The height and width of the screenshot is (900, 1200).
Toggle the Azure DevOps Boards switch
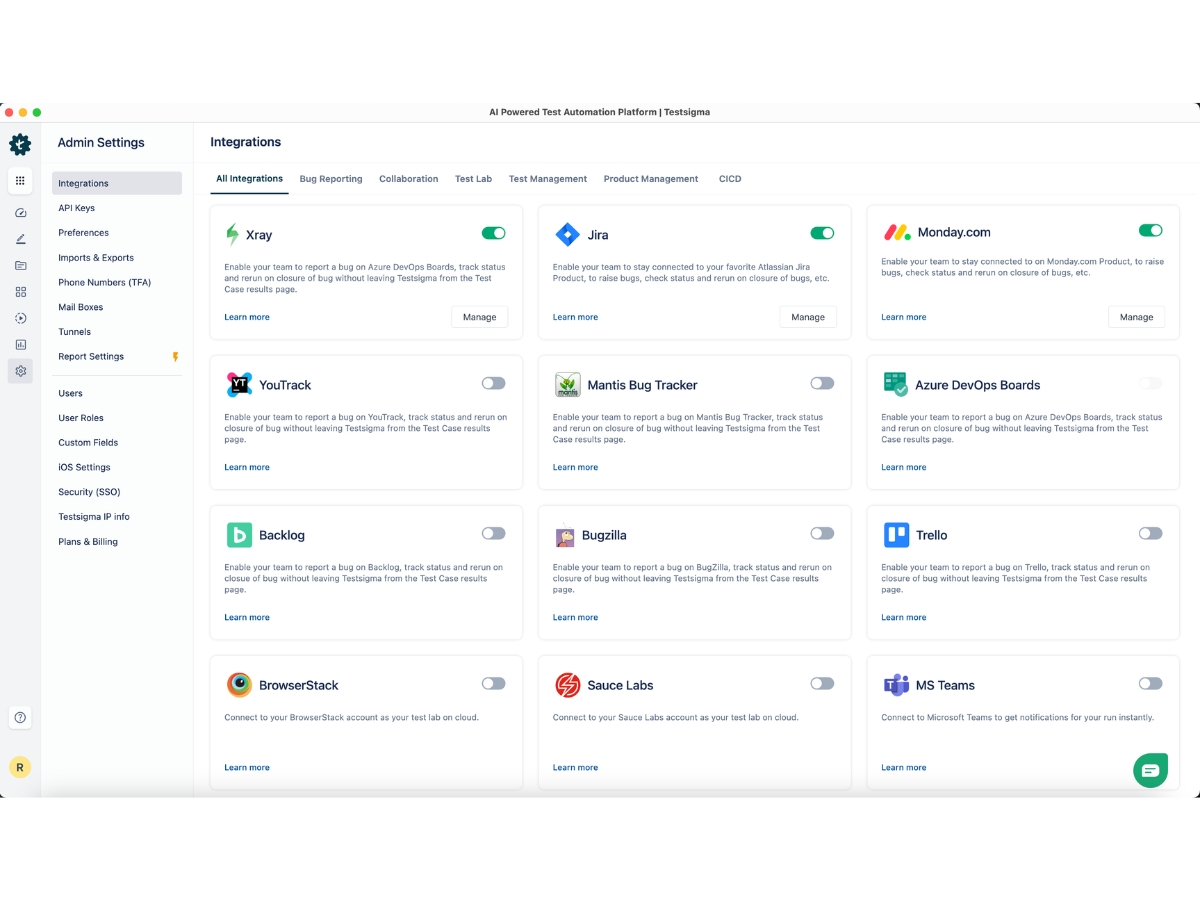1151,383
